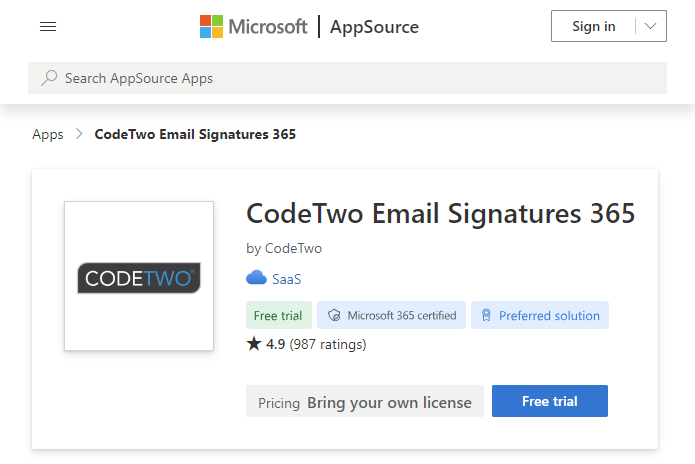Open the 987 ratings link
Viewport: 695px width, 464px height.
(x=328, y=344)
